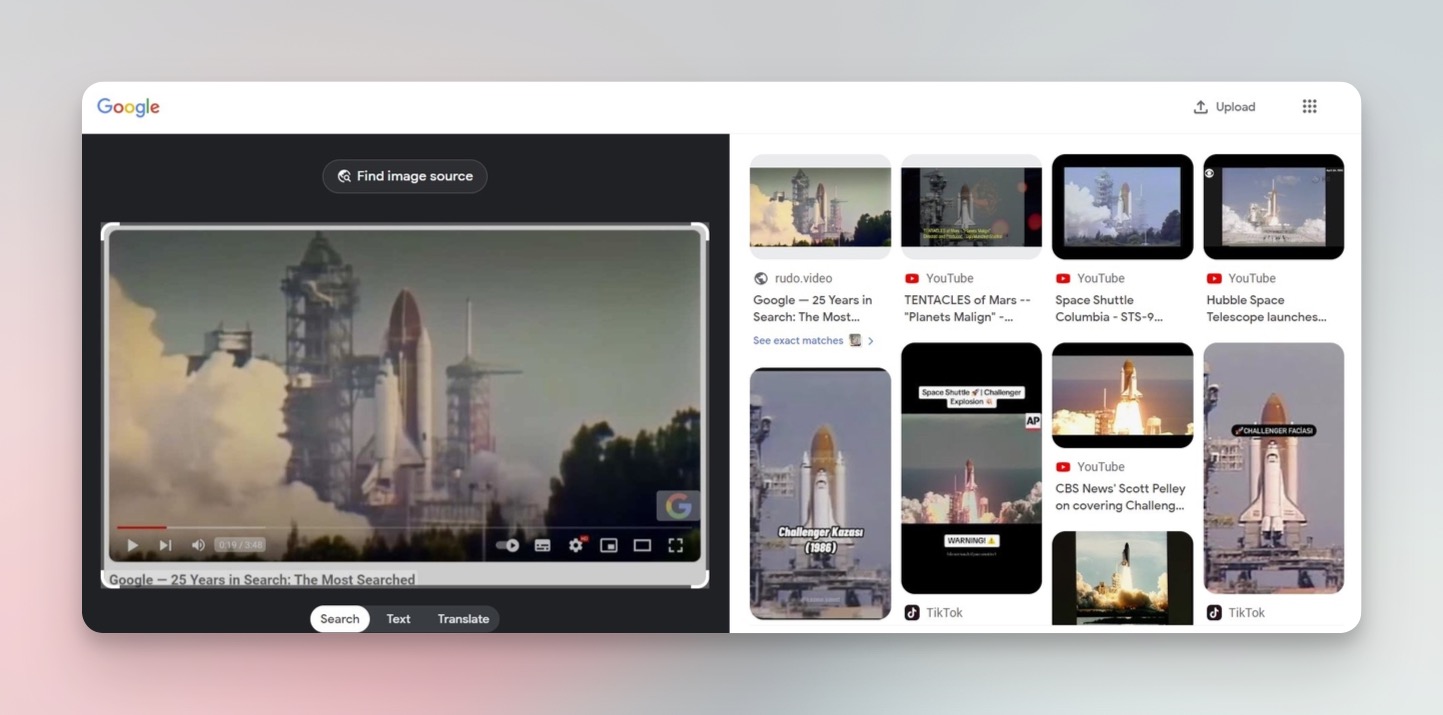The height and width of the screenshot is (715, 1443).
Task: Open YouTube player settings gear
Action: tap(575, 545)
